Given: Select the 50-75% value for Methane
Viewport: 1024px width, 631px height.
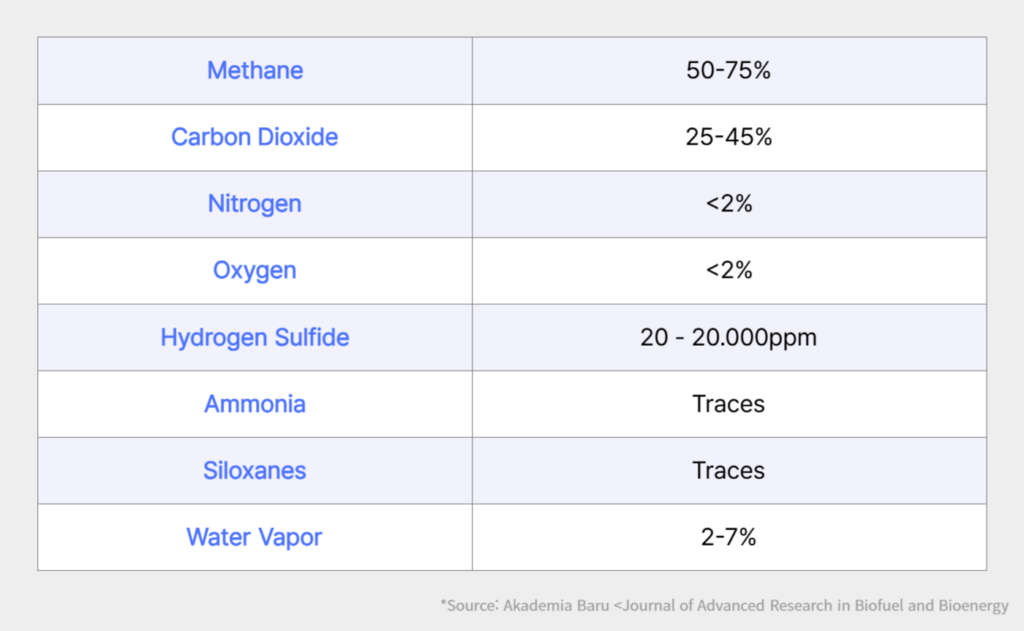Looking at the screenshot, I should pyautogui.click(x=728, y=71).
